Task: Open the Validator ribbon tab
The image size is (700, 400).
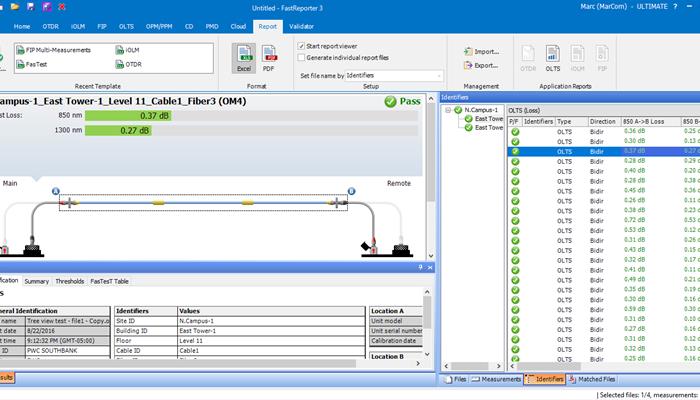Action: [x=301, y=26]
